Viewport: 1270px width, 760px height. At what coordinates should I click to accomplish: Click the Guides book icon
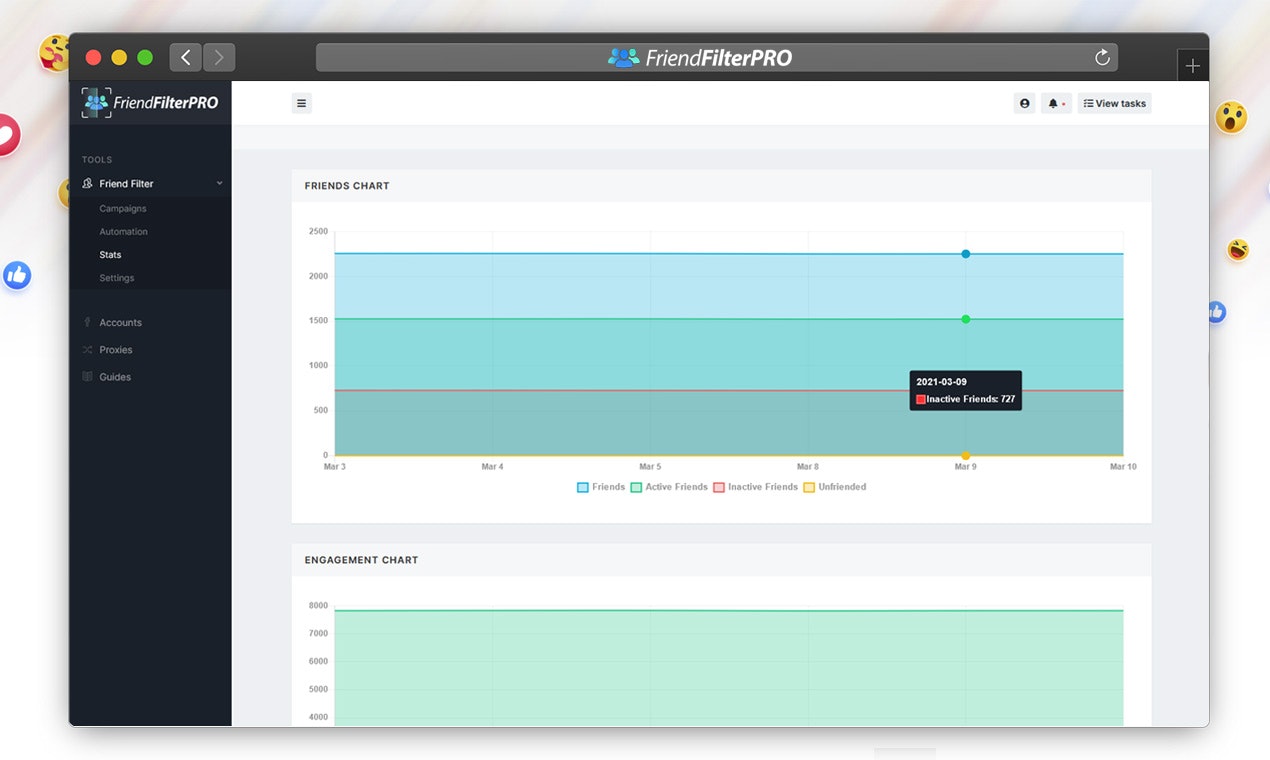[87, 377]
